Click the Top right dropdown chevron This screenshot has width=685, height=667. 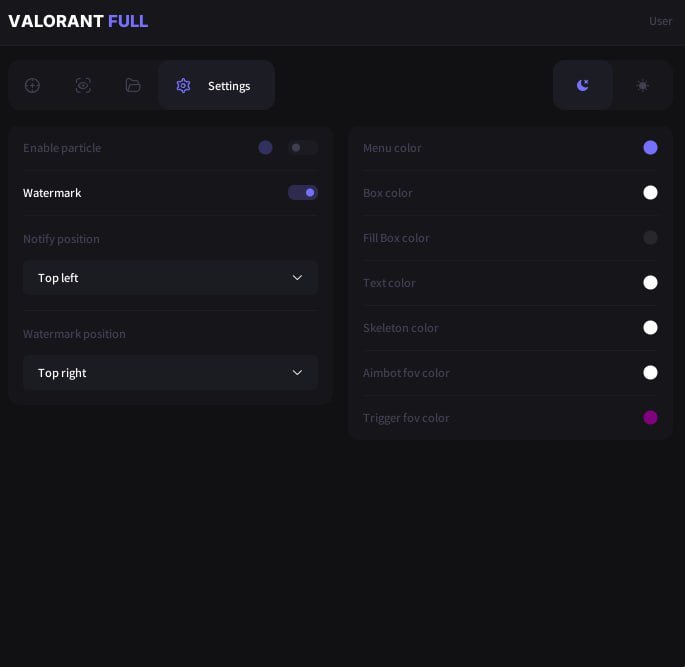(x=297, y=373)
